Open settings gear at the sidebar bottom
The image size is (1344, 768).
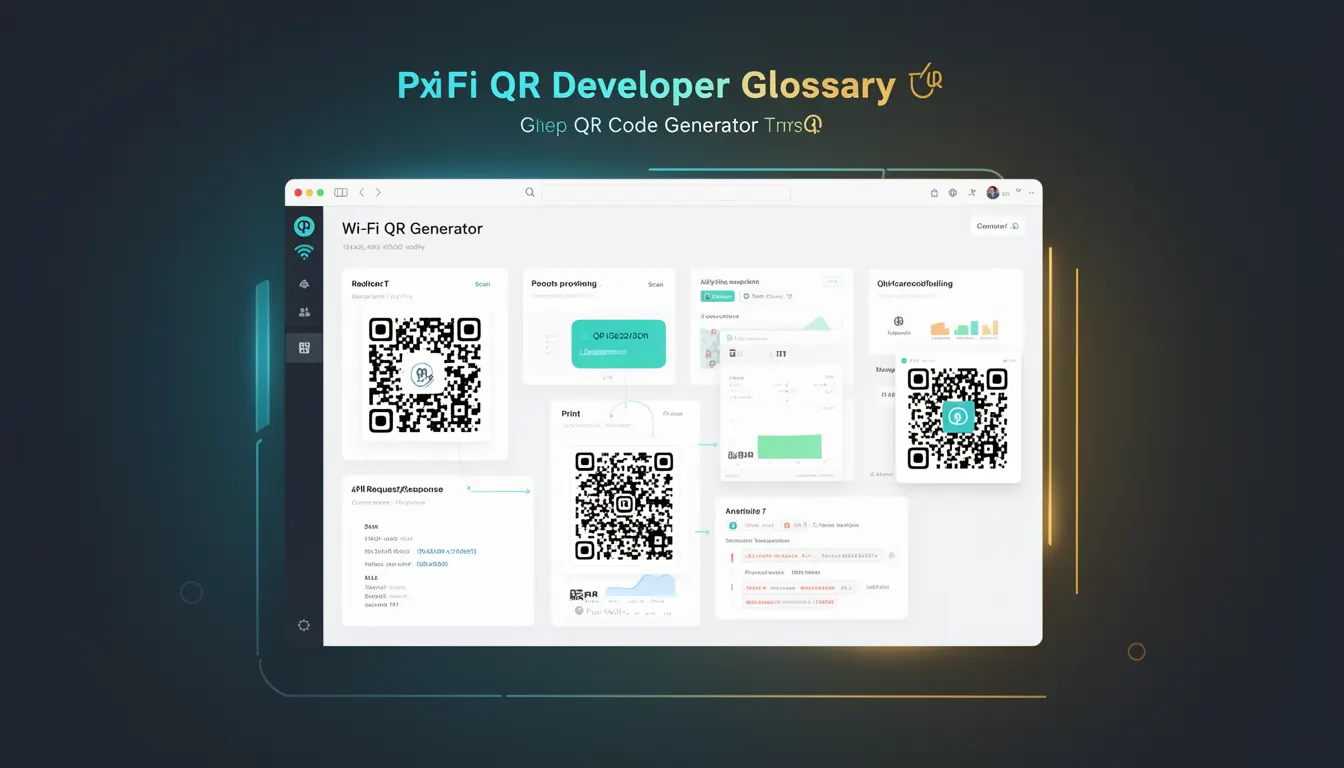(304, 625)
